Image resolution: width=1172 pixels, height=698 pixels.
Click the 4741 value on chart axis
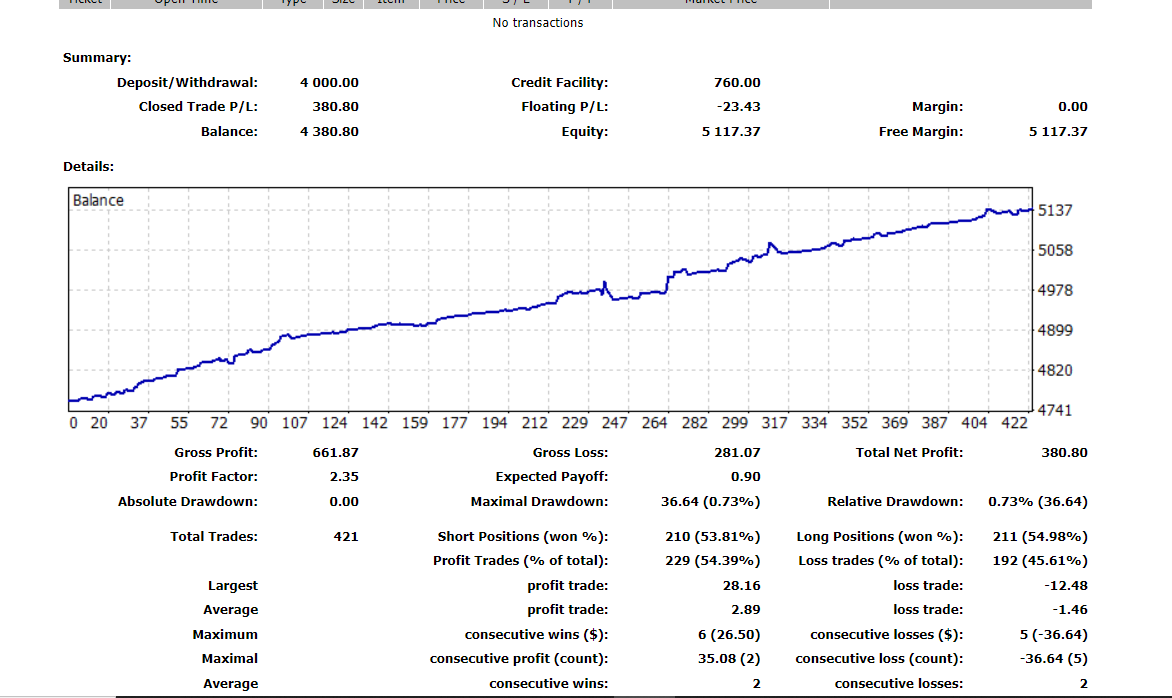pyautogui.click(x=1055, y=410)
